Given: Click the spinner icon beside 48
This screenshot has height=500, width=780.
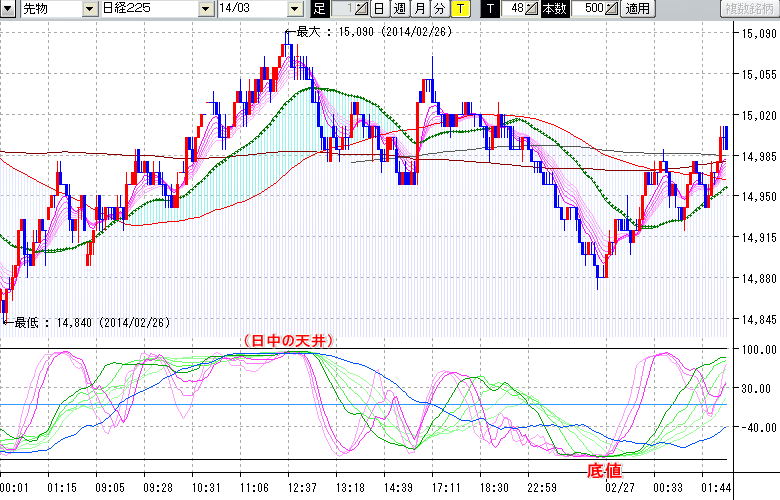Looking at the screenshot, I should [532, 9].
